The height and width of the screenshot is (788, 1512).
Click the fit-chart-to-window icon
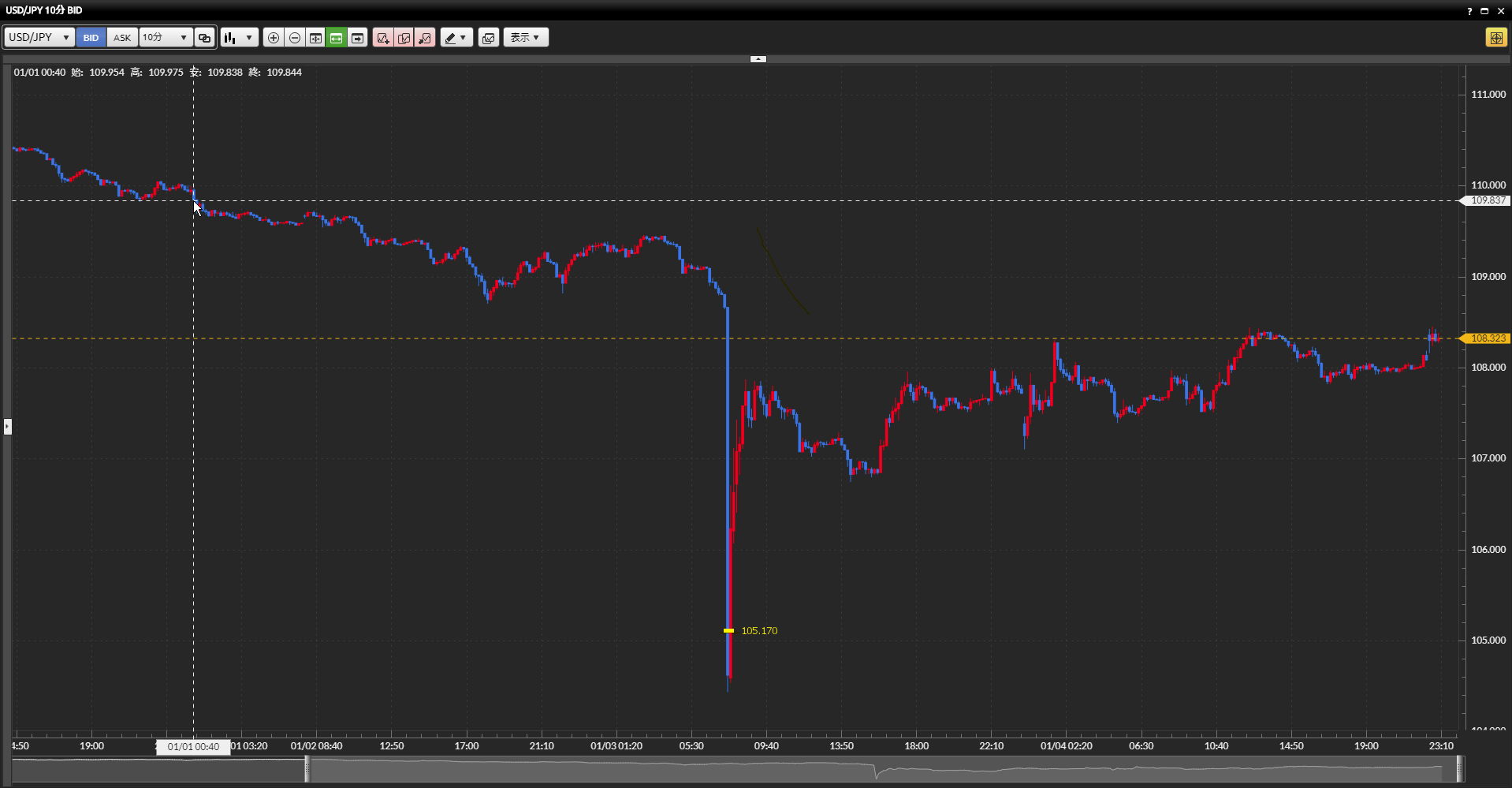(315, 38)
